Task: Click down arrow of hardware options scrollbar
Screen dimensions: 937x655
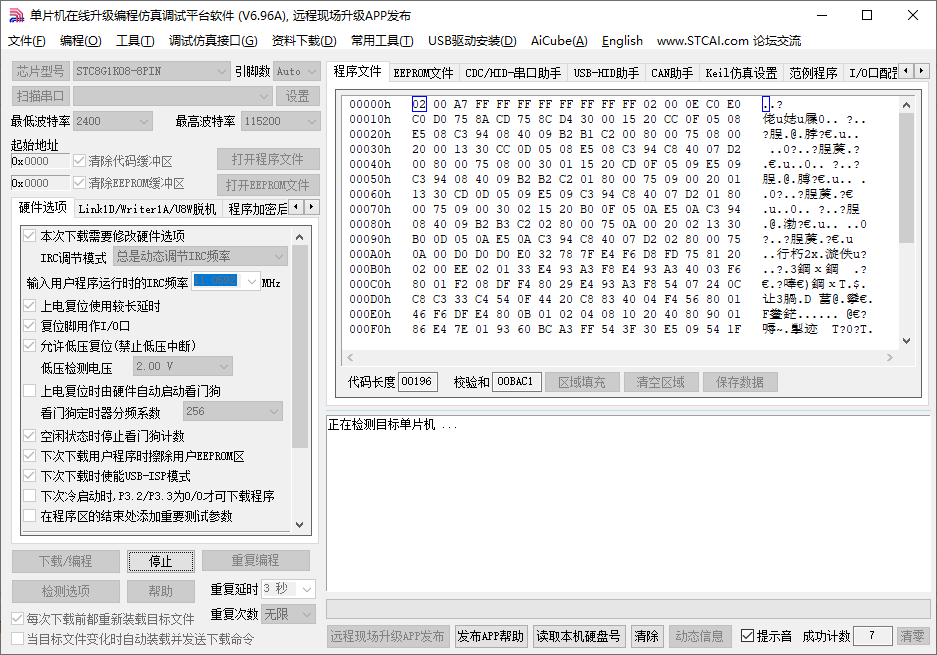Action: point(300,523)
